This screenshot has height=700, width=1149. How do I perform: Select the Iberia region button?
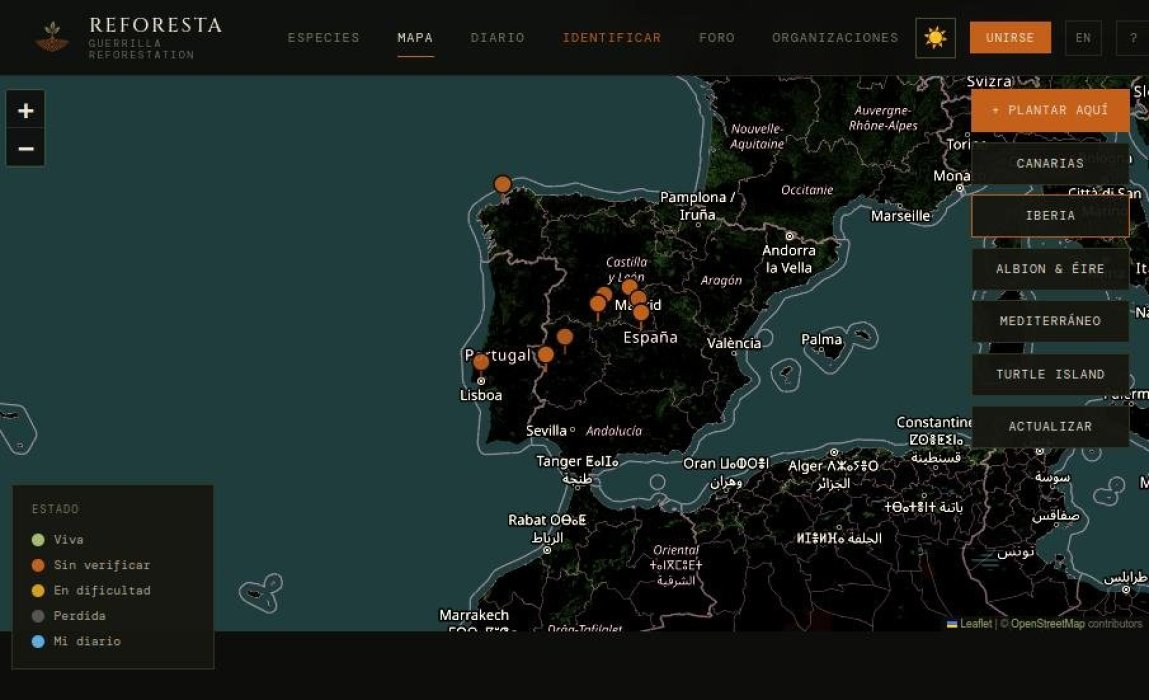[x=1050, y=215]
